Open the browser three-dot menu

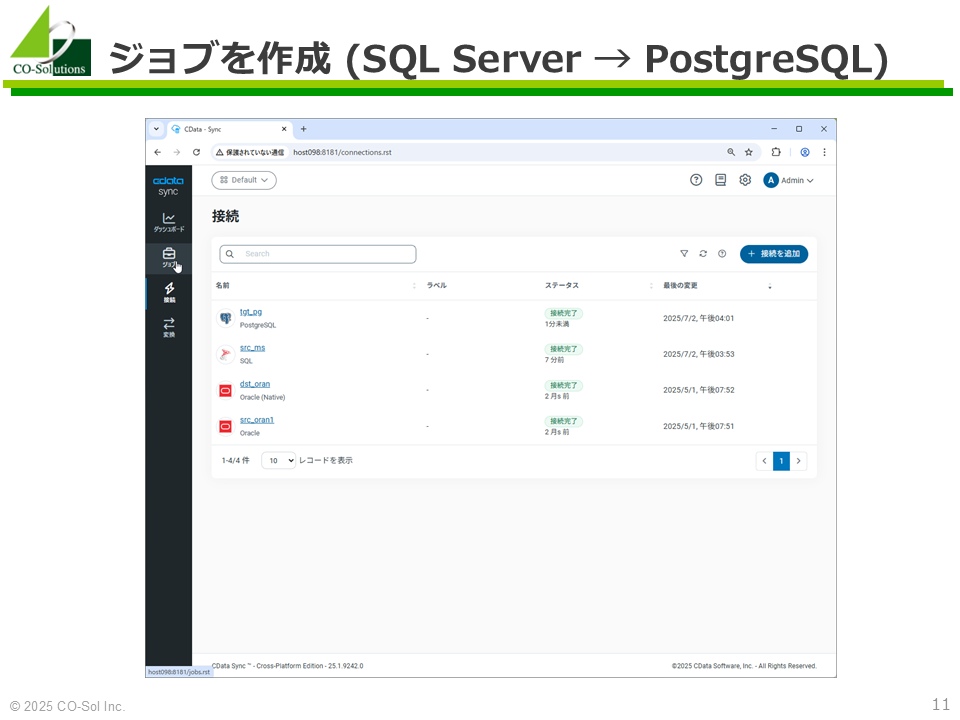coord(824,152)
